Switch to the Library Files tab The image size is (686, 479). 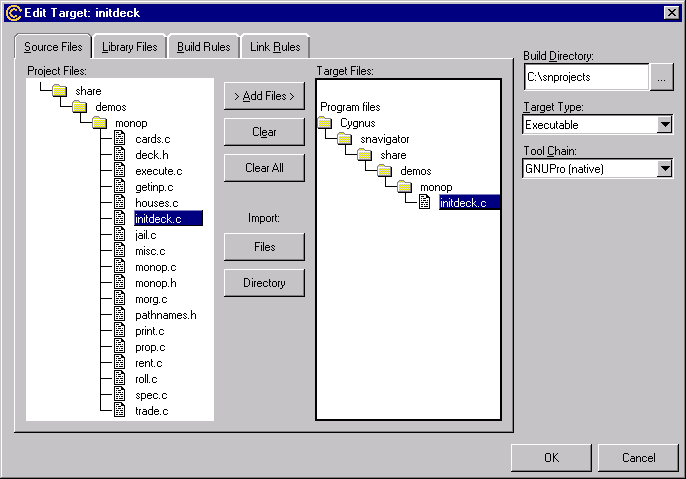[x=129, y=47]
